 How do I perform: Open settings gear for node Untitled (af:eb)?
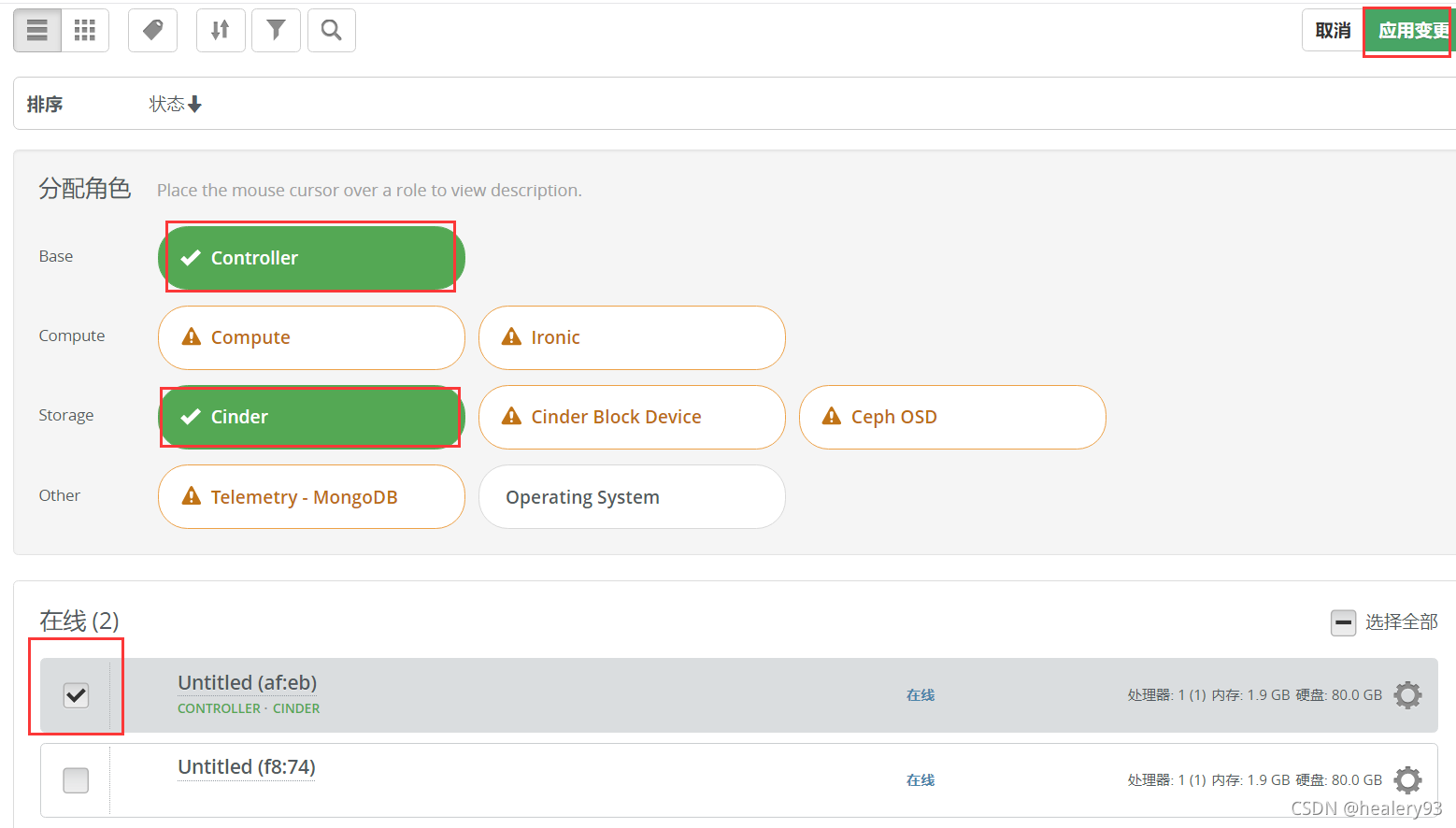click(x=1406, y=694)
